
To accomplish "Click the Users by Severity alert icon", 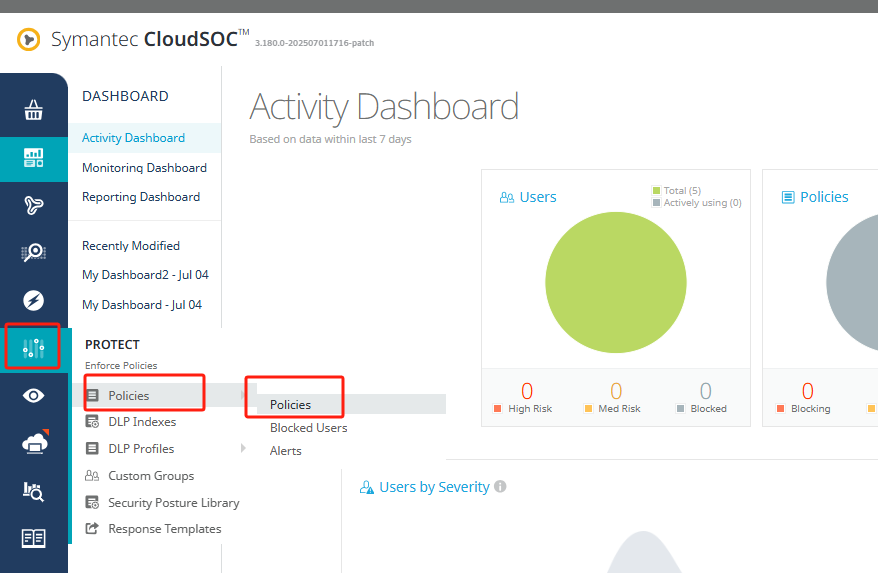I will 367,487.
